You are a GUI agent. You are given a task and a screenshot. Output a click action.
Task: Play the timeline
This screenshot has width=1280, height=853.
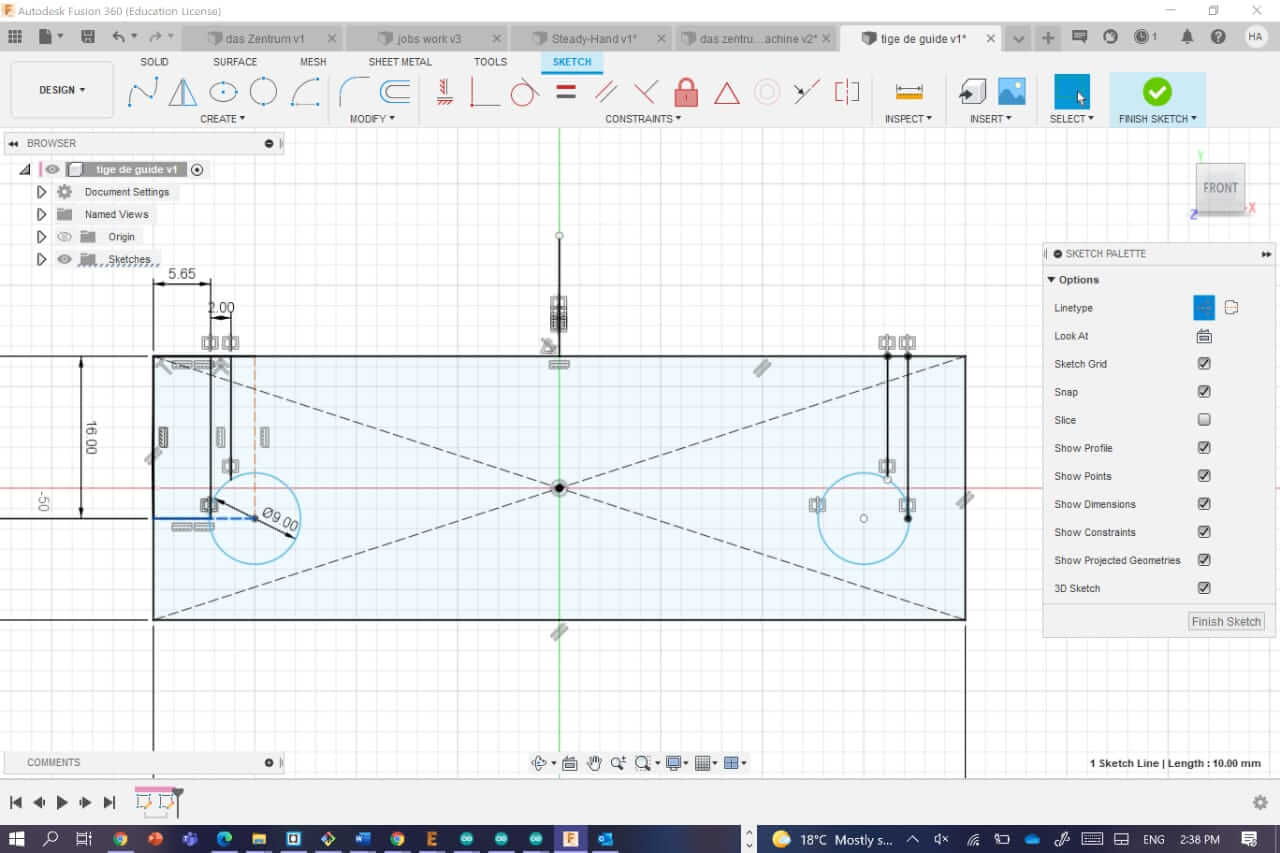point(62,802)
